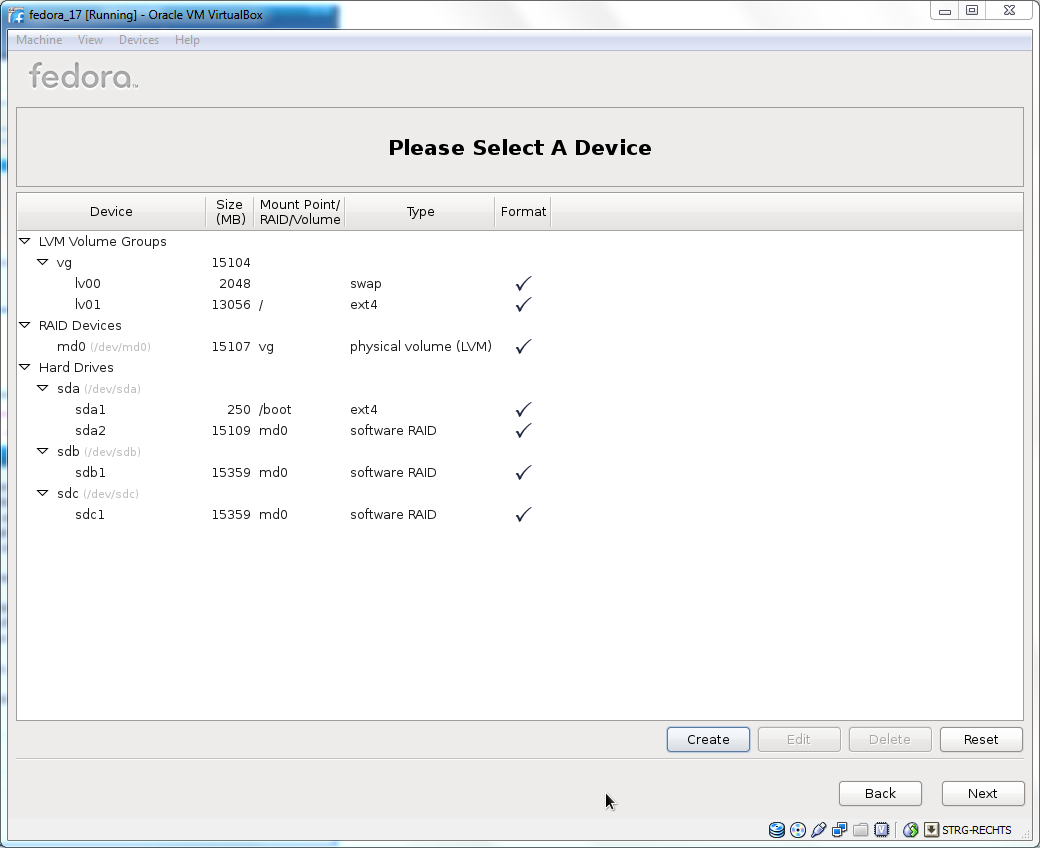Click the sda1 size value 250
This screenshot has width=1040, height=848.
tap(239, 410)
